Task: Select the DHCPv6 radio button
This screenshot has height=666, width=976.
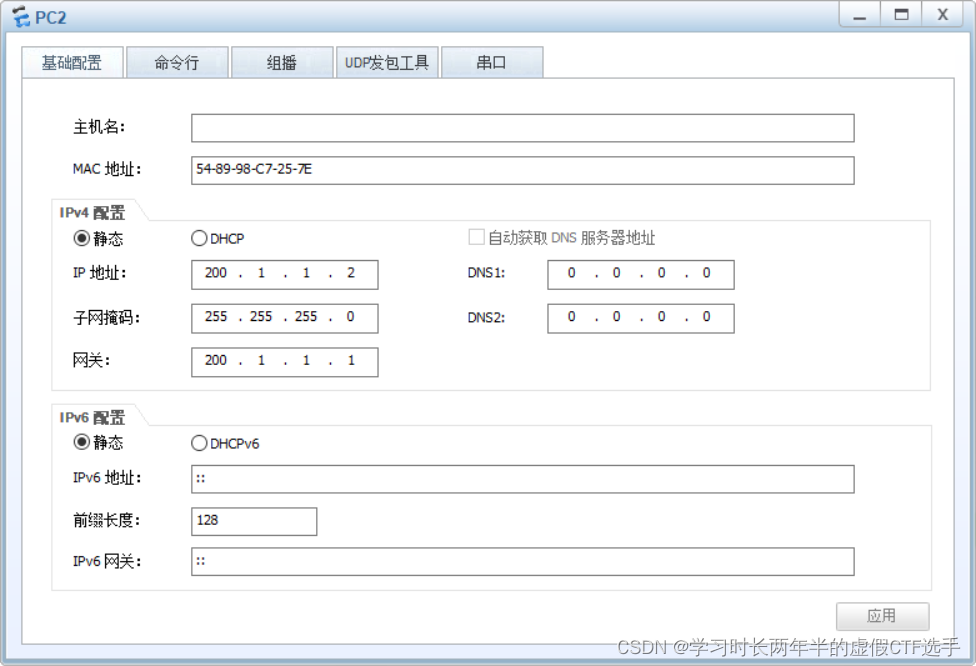Action: 199,443
